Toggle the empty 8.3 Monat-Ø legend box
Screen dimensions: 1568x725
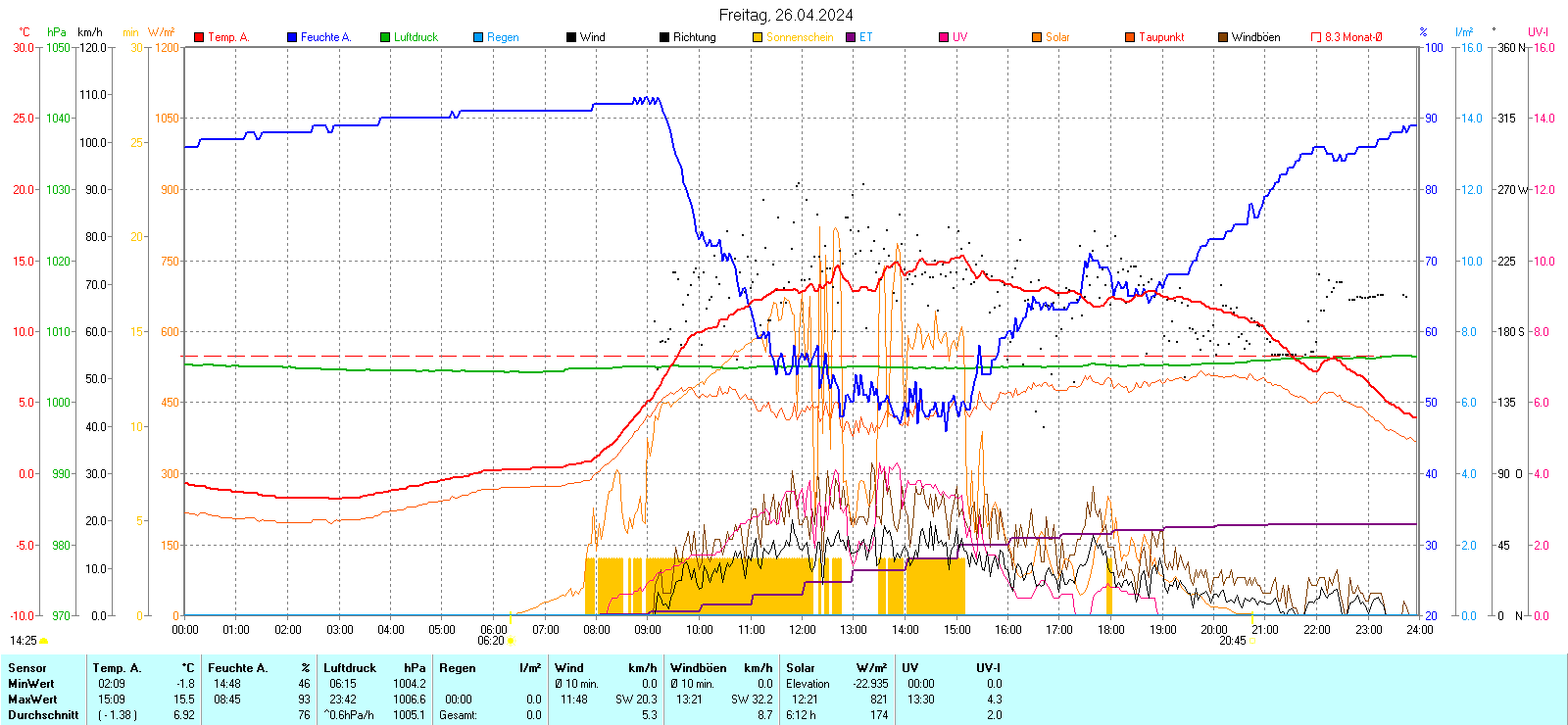pos(1316,37)
